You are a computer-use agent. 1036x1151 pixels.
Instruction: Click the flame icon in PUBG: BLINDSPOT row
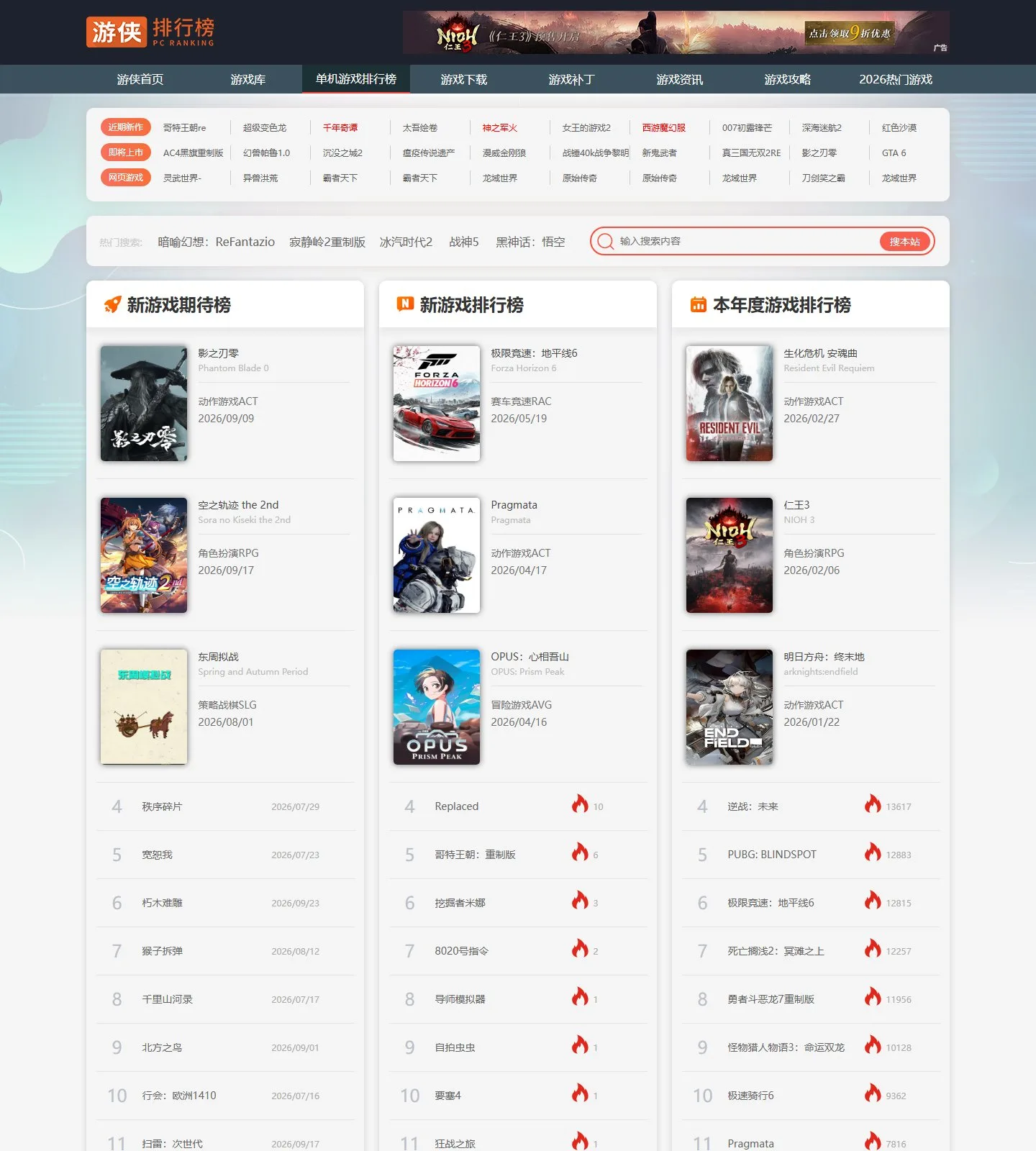click(x=873, y=852)
